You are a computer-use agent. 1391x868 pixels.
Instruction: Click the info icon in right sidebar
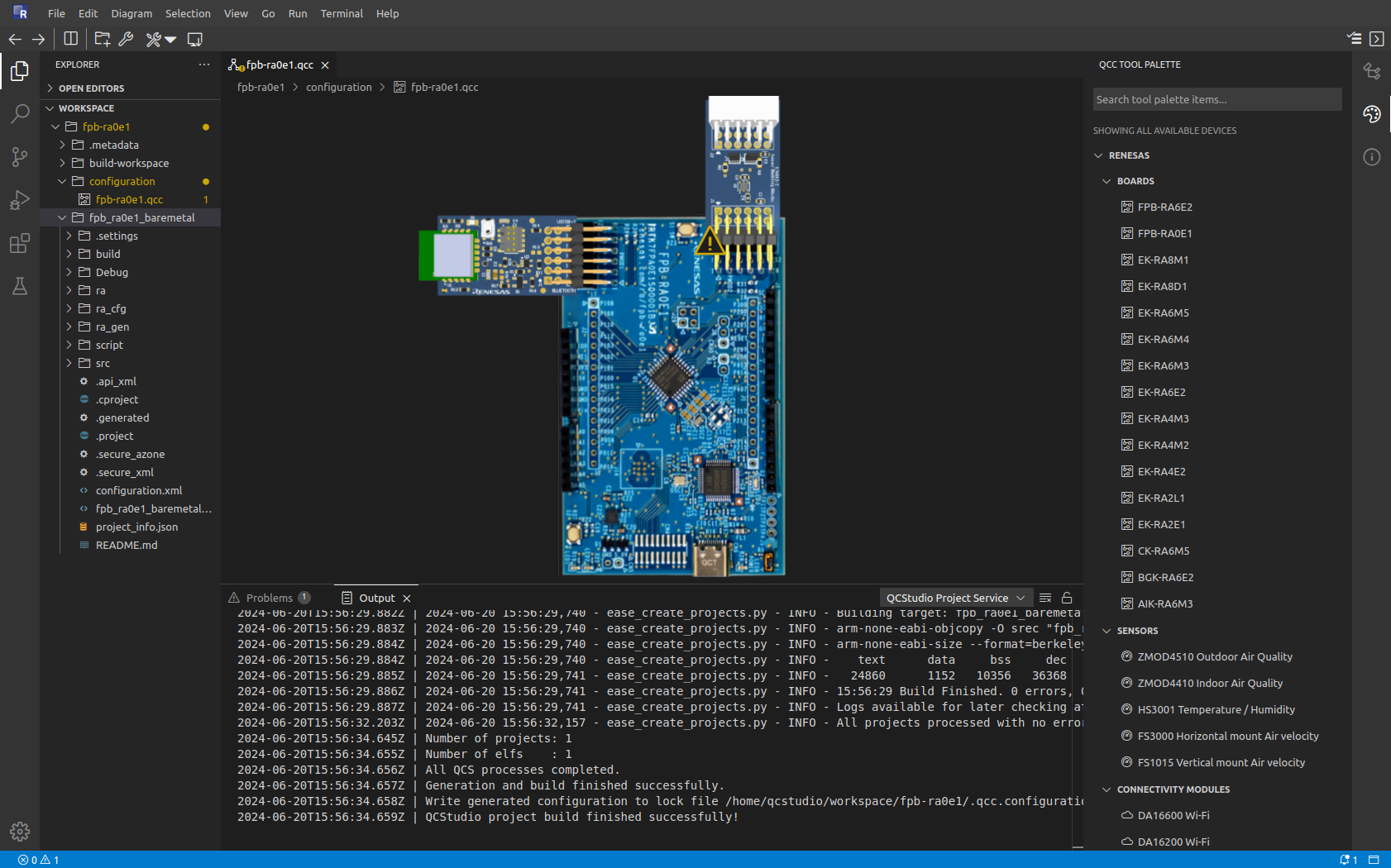pyautogui.click(x=1372, y=157)
